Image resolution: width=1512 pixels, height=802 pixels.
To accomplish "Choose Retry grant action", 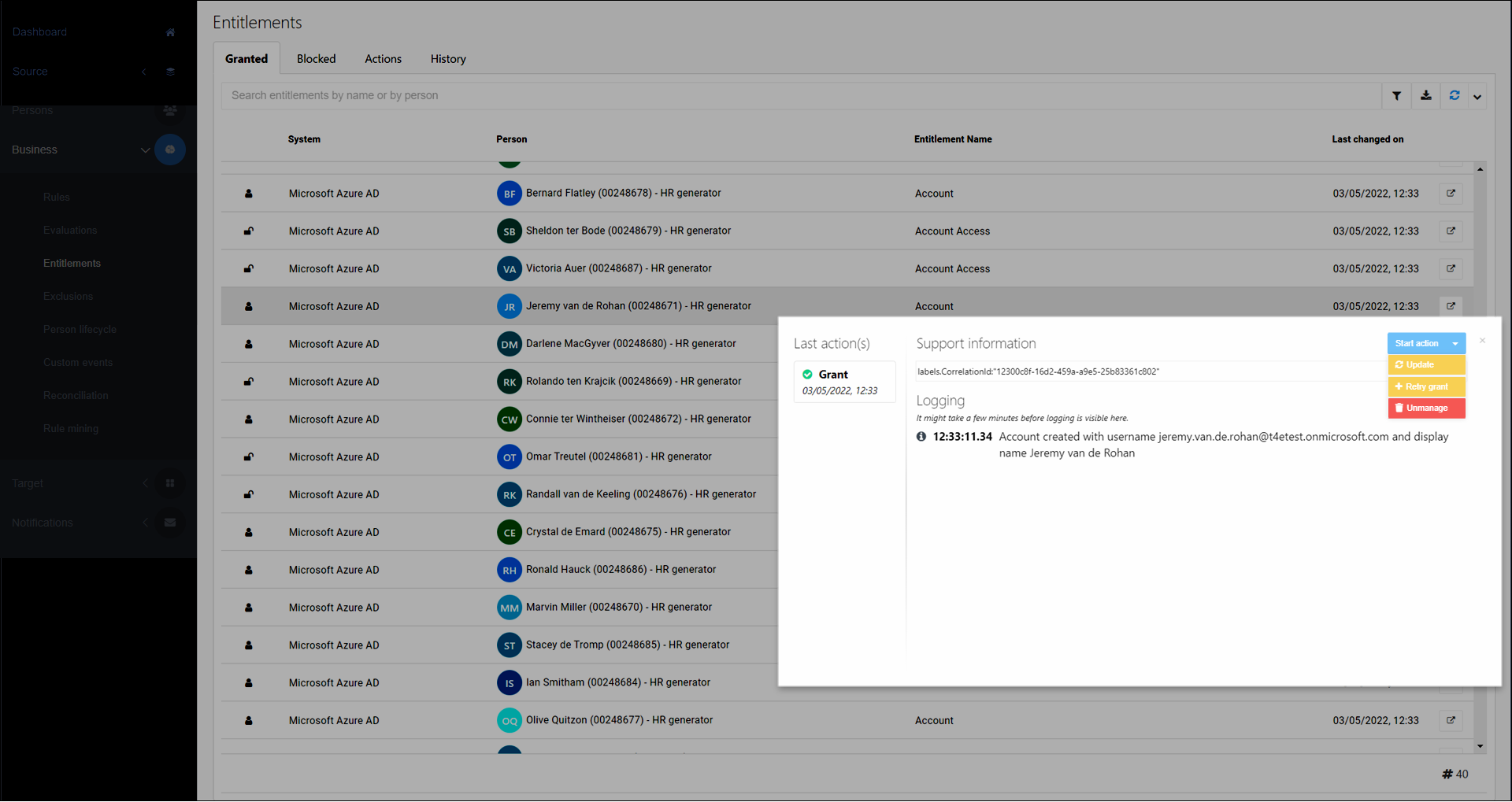I will (x=1425, y=386).
